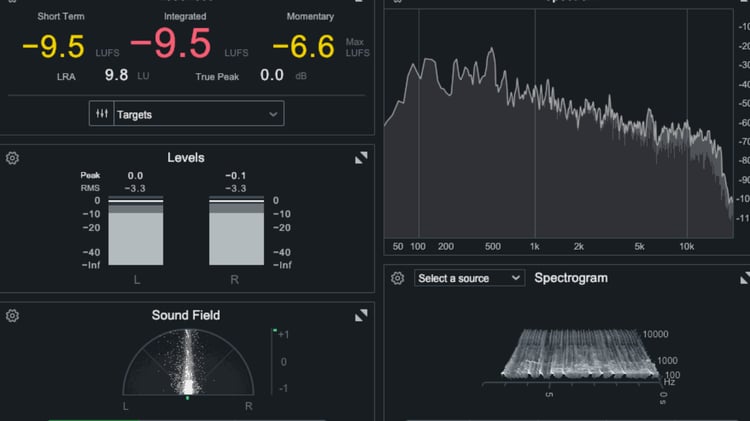Click the Momentary Max loudness value
Viewport: 750px width, 421px height.
pos(303,46)
